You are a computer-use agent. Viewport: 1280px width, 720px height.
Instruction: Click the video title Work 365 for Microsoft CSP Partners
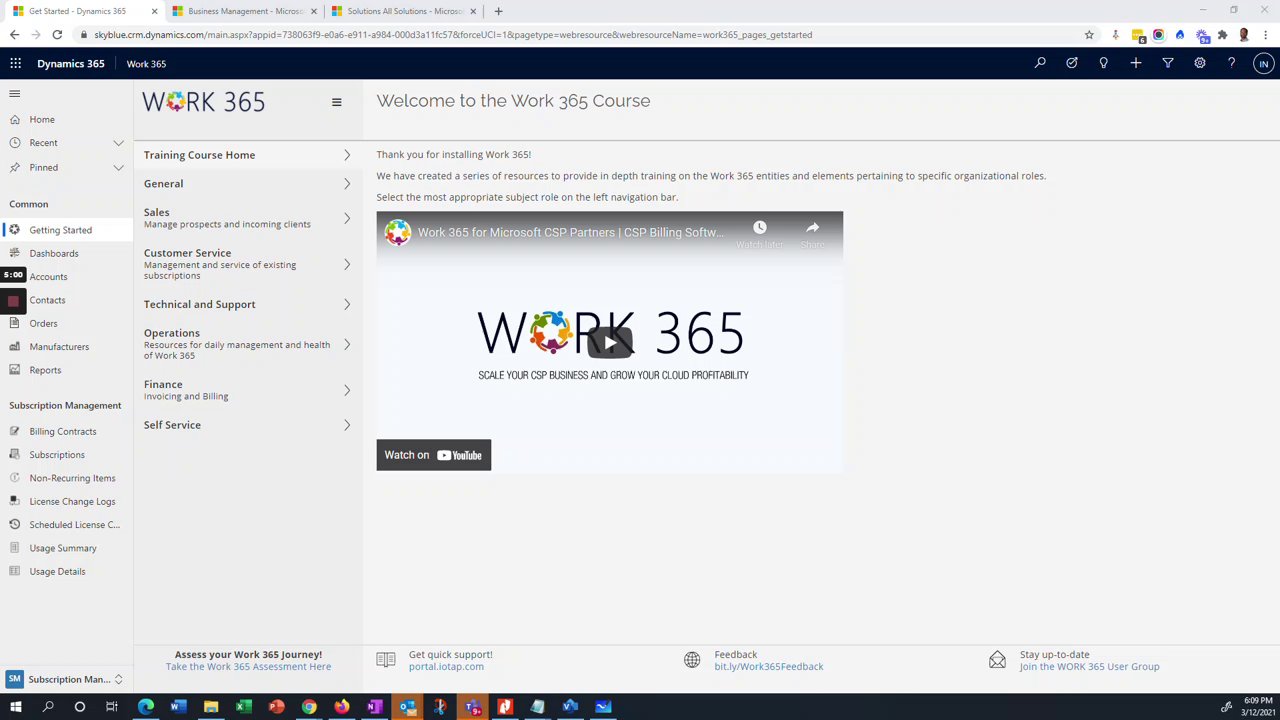tap(570, 232)
